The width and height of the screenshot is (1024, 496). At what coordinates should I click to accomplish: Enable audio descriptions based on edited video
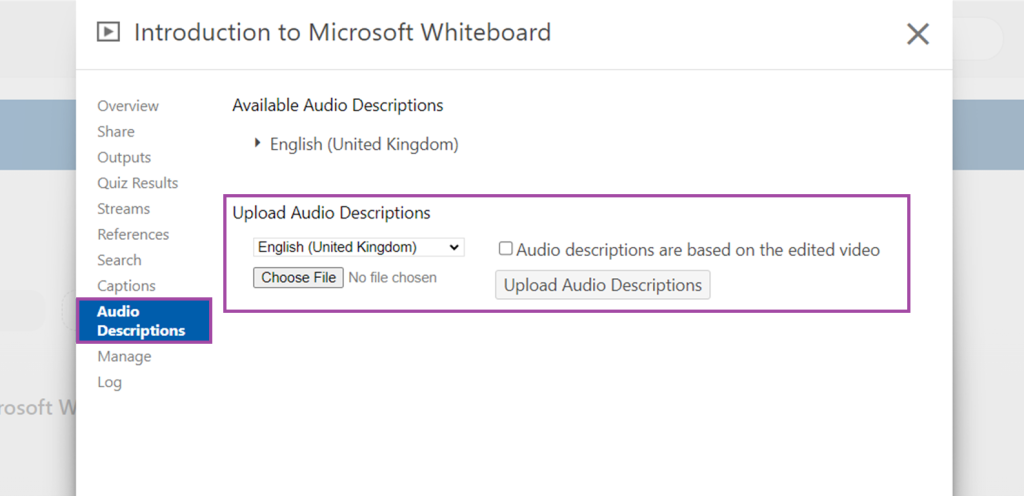pos(505,249)
